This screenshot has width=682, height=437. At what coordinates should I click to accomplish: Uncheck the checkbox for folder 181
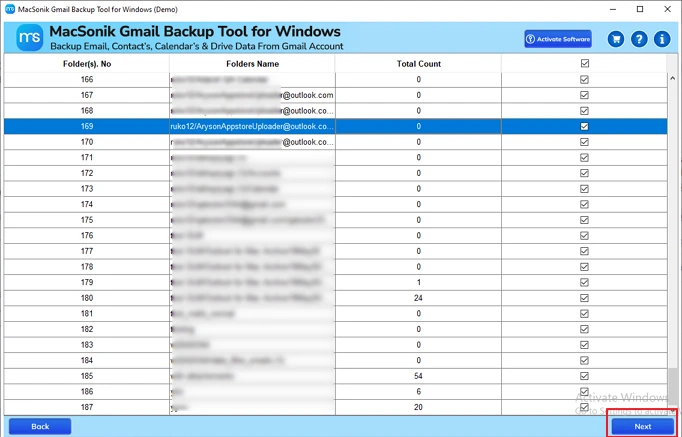click(585, 314)
